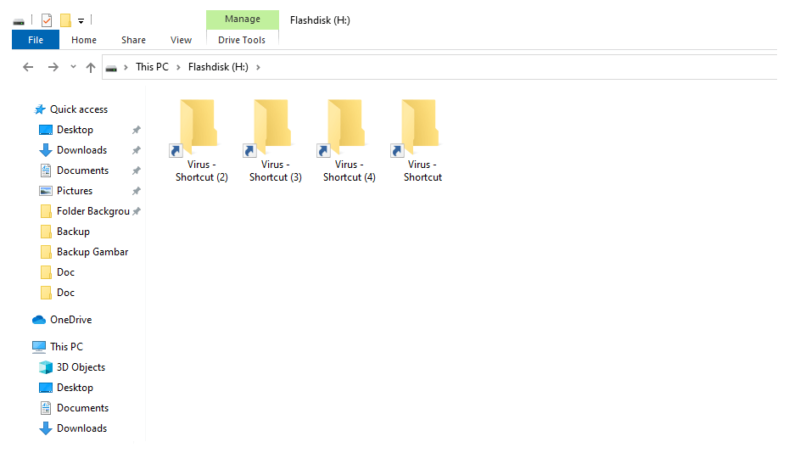Switch to the View ribbon tab
The height and width of the screenshot is (464, 800).
[181, 40]
